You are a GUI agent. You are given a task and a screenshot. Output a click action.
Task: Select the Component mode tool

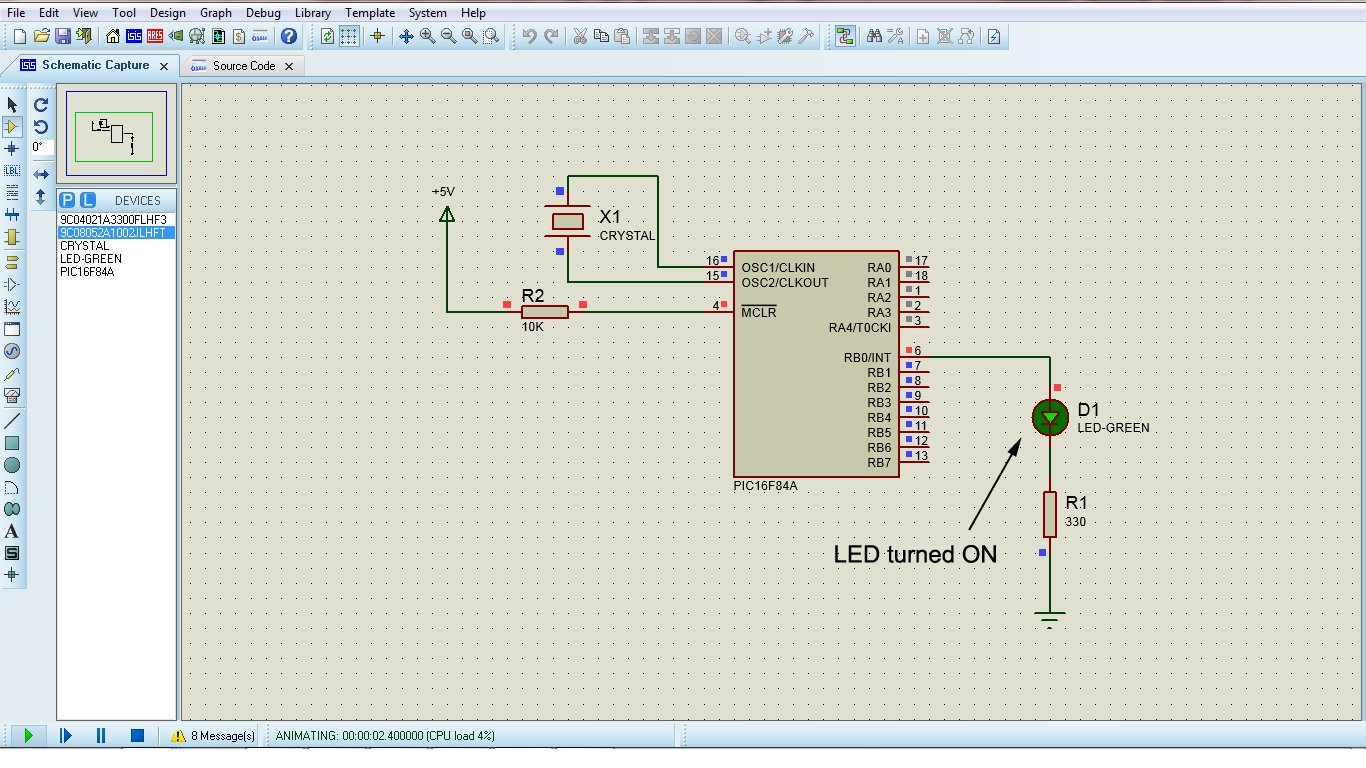(x=12, y=126)
